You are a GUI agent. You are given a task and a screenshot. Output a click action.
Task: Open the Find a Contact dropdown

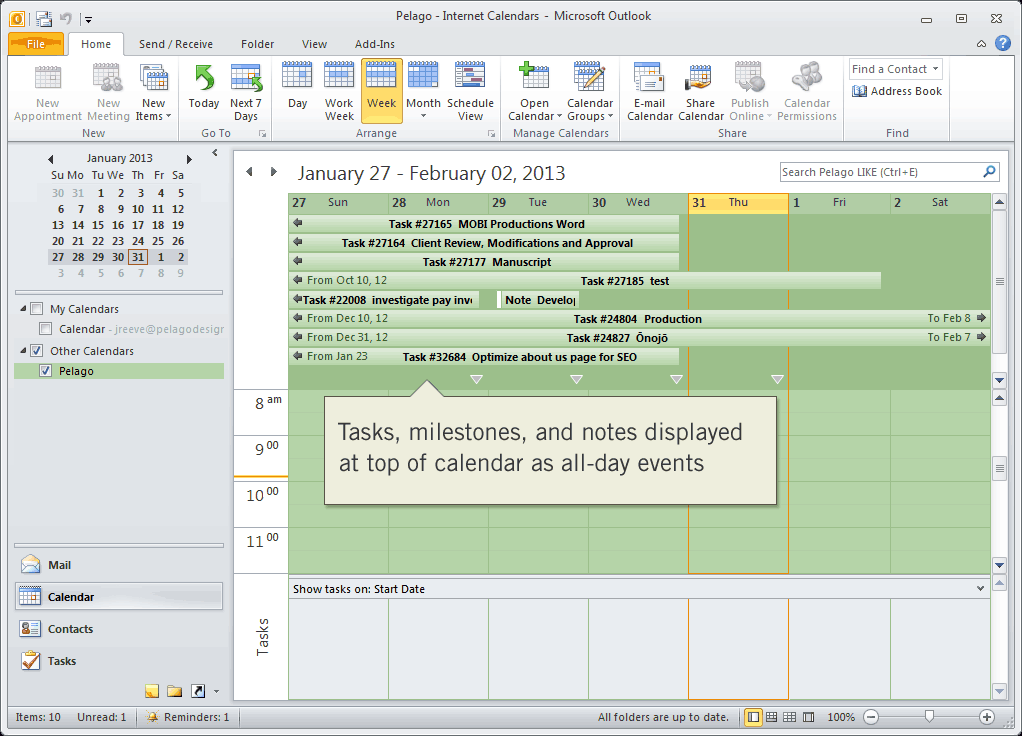click(x=935, y=68)
